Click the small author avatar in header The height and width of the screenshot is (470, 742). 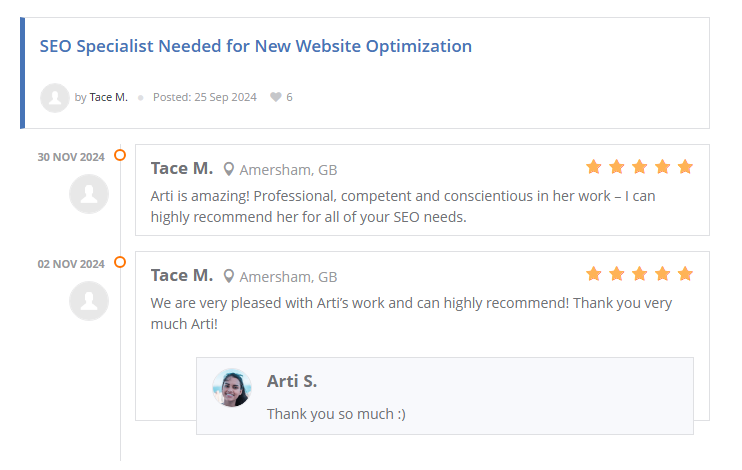click(x=54, y=97)
